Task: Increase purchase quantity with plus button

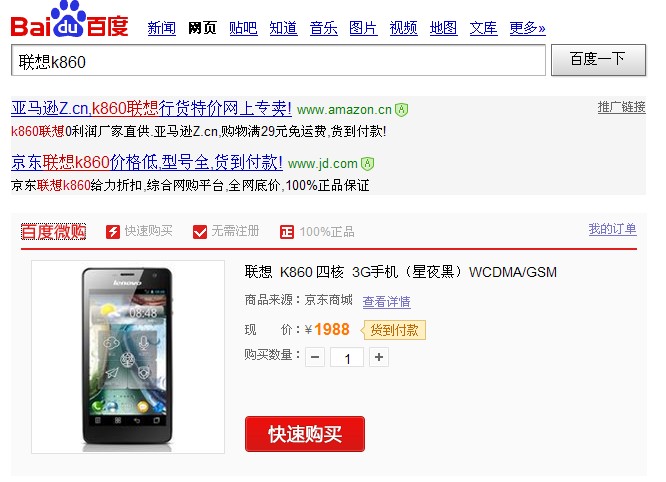Action: click(379, 357)
